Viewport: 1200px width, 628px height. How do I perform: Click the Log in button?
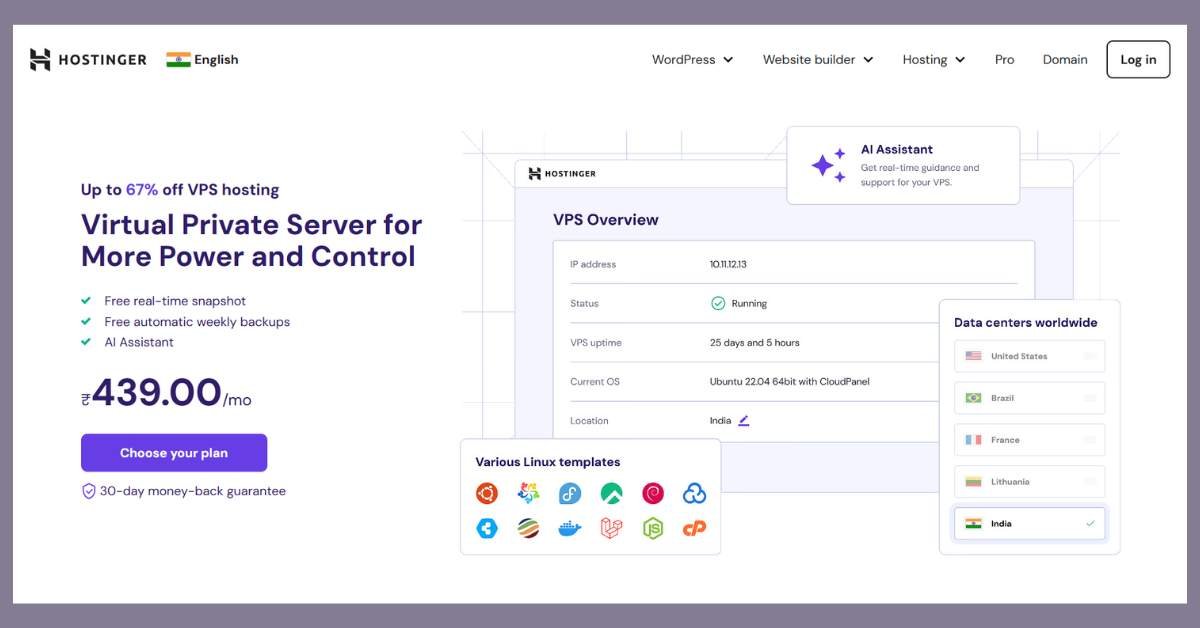pyautogui.click(x=1138, y=60)
